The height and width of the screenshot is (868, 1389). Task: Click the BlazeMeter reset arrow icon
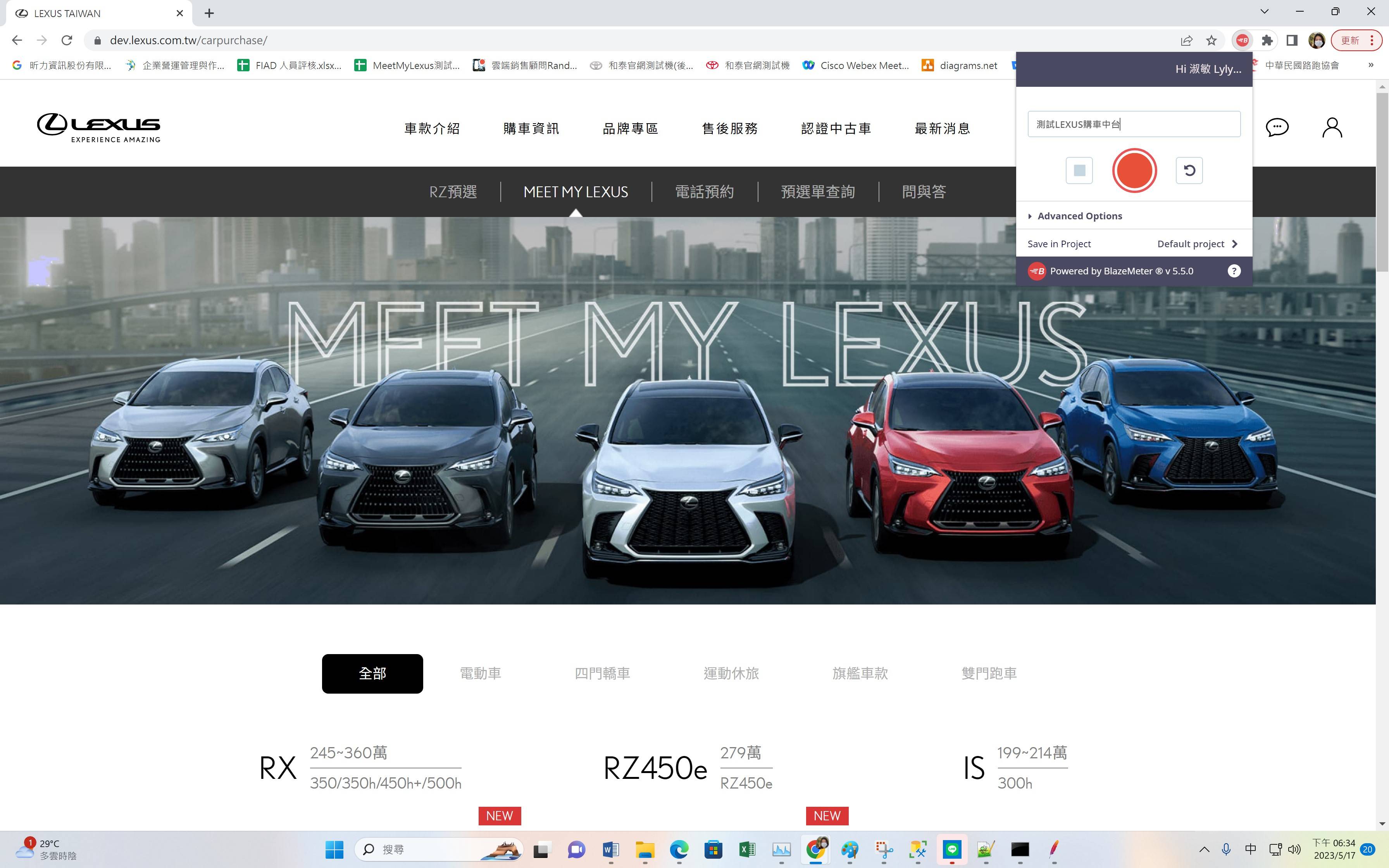(x=1189, y=170)
